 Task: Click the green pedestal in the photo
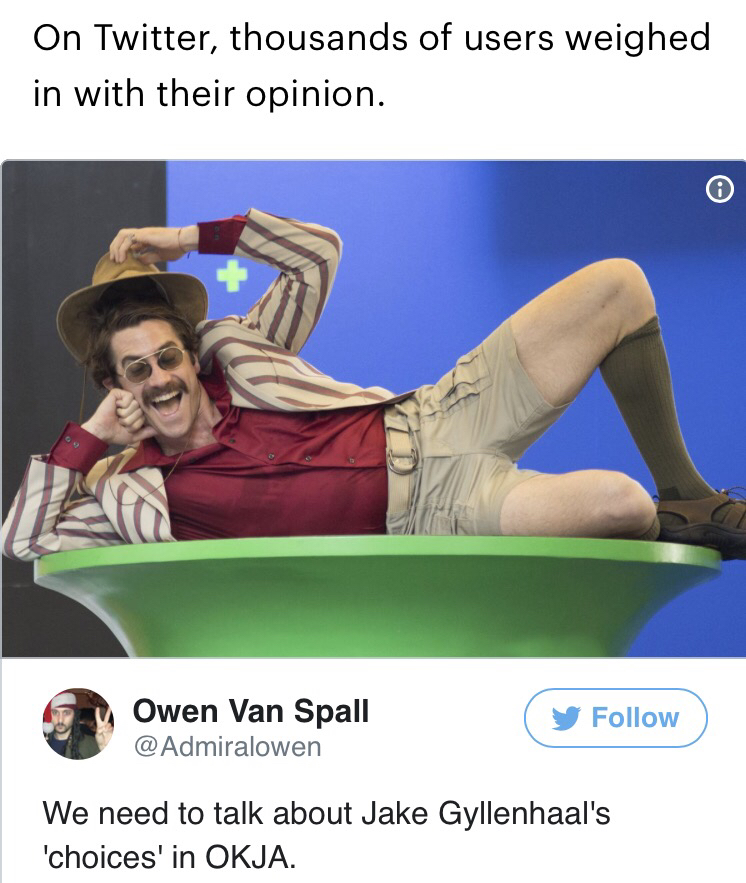point(377,597)
